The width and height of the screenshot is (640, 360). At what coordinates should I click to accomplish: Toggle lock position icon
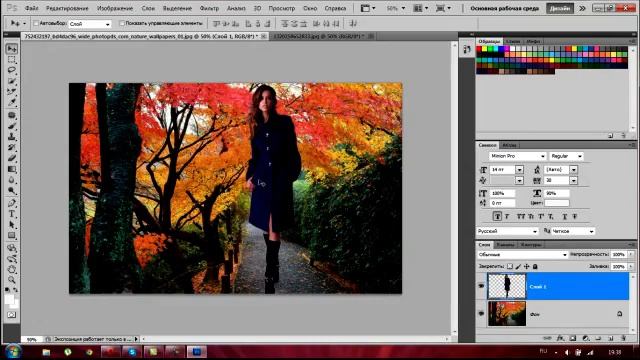[x=527, y=267]
